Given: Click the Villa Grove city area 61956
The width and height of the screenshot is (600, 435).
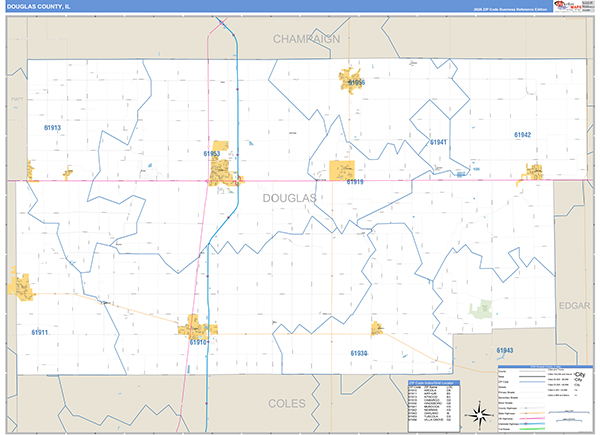Looking at the screenshot, I should tap(350, 81).
